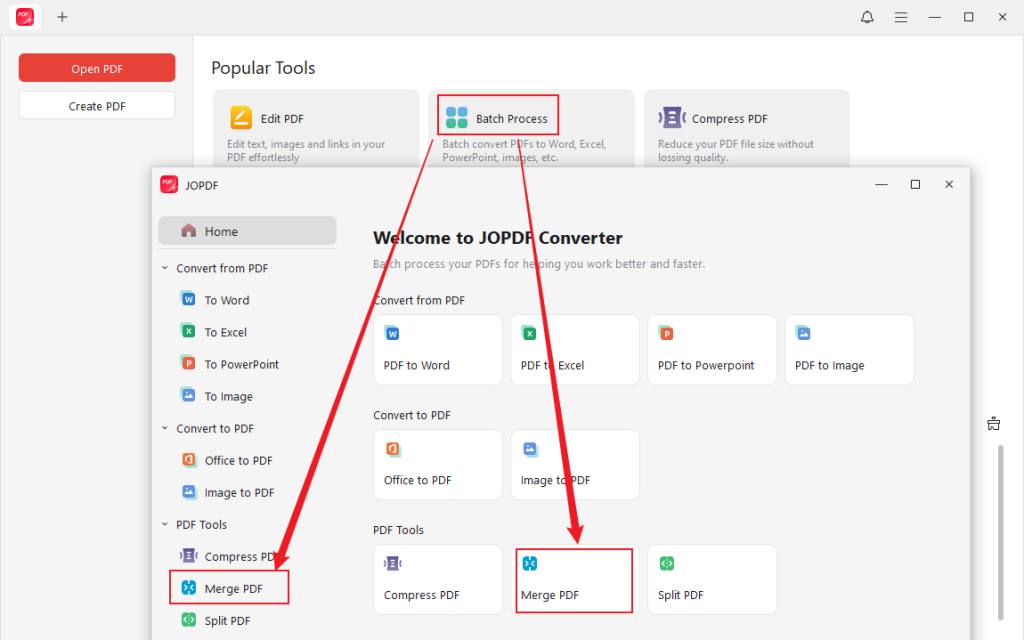Viewport: 1024px width, 640px height.
Task: Click the PDF to Image tool card
Action: (x=848, y=349)
